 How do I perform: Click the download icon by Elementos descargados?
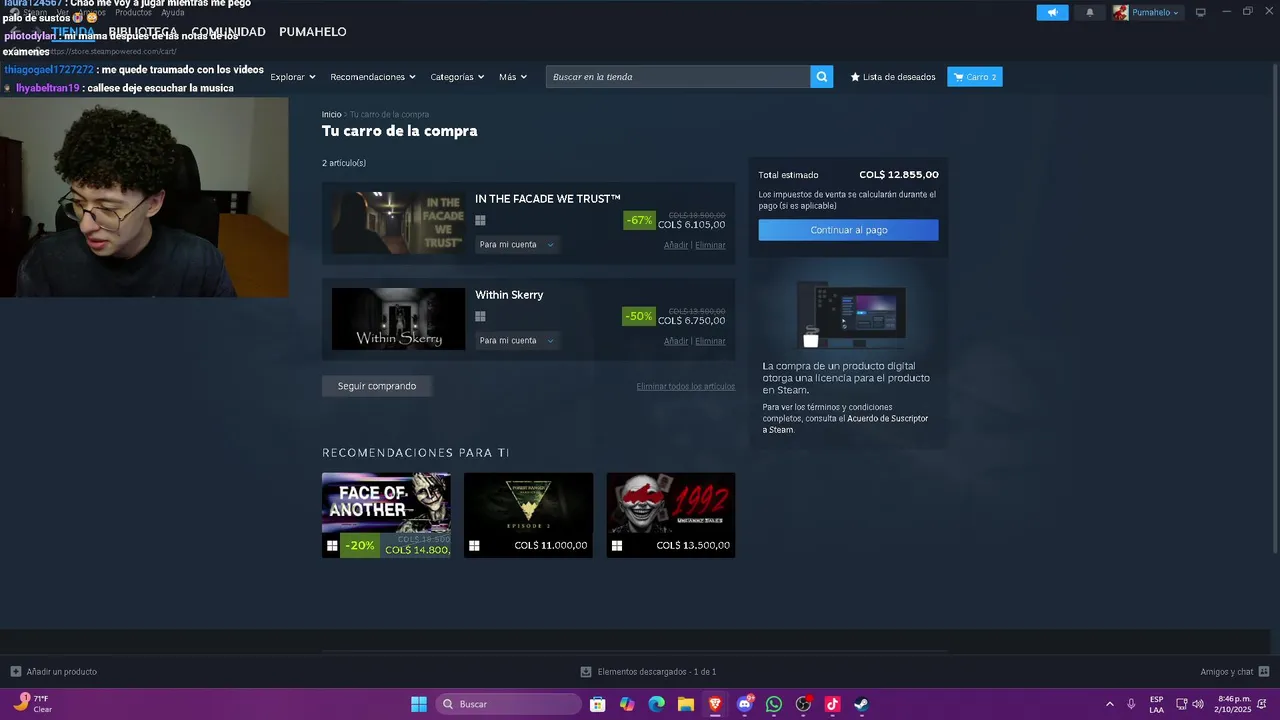tap(586, 672)
